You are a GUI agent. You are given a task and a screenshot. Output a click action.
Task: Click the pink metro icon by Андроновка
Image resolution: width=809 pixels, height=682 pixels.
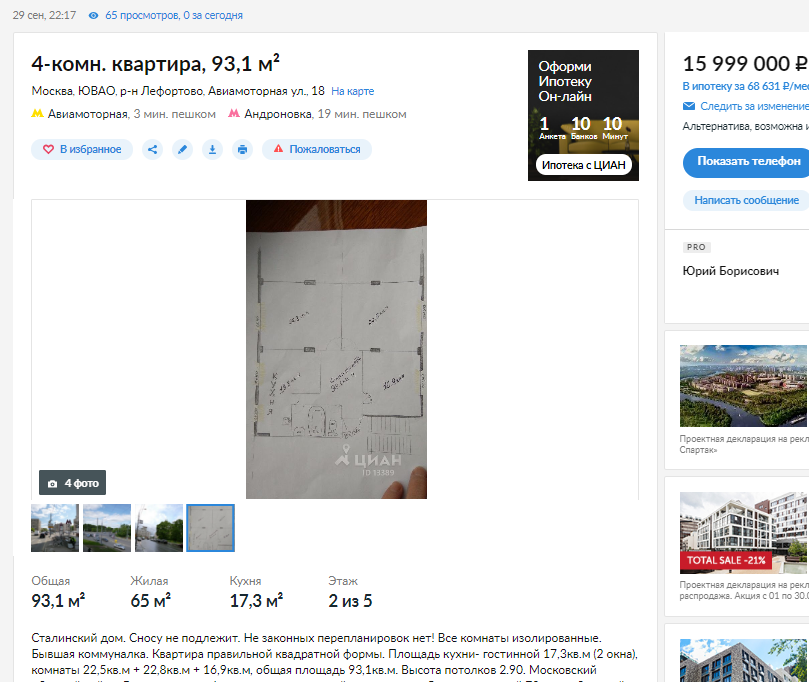point(234,113)
